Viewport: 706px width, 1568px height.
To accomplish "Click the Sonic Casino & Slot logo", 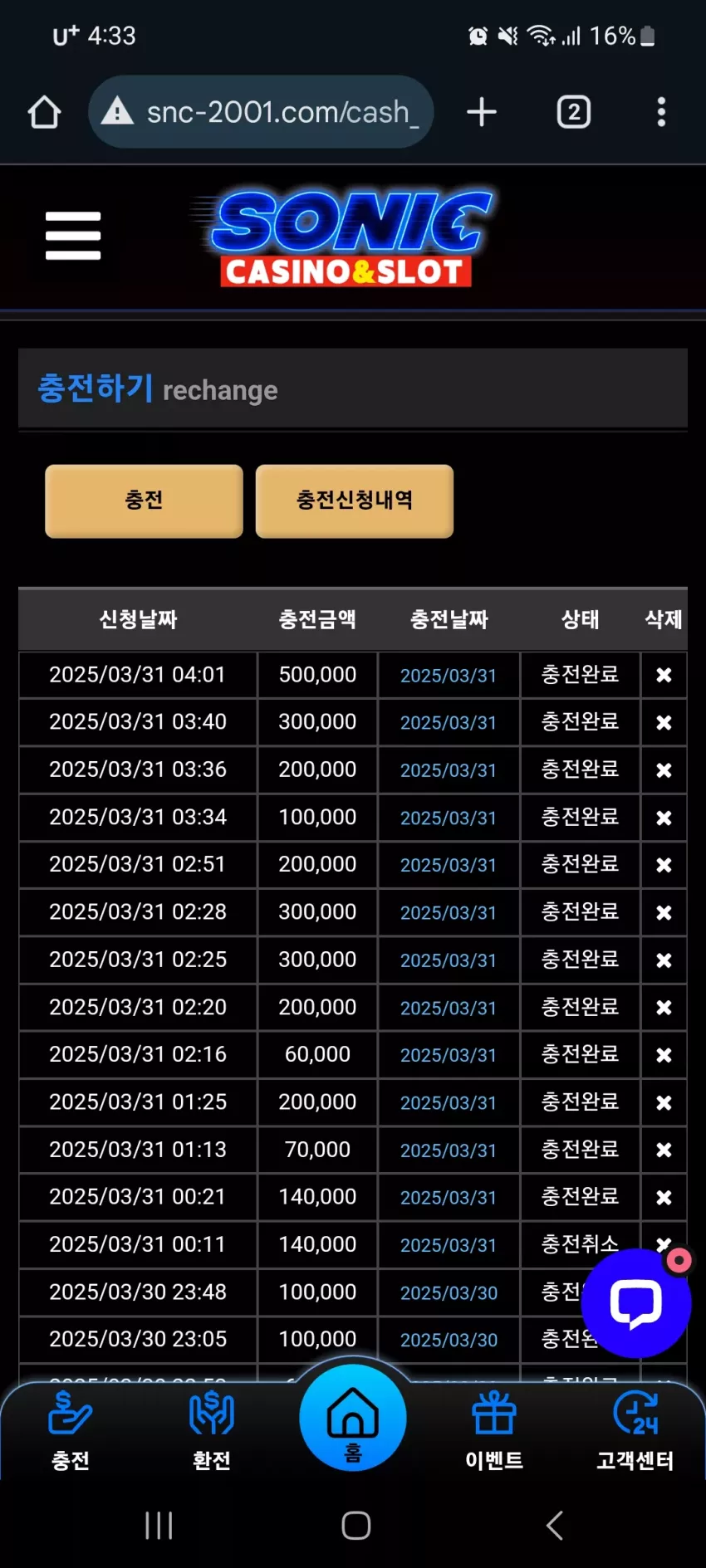I will (x=346, y=237).
